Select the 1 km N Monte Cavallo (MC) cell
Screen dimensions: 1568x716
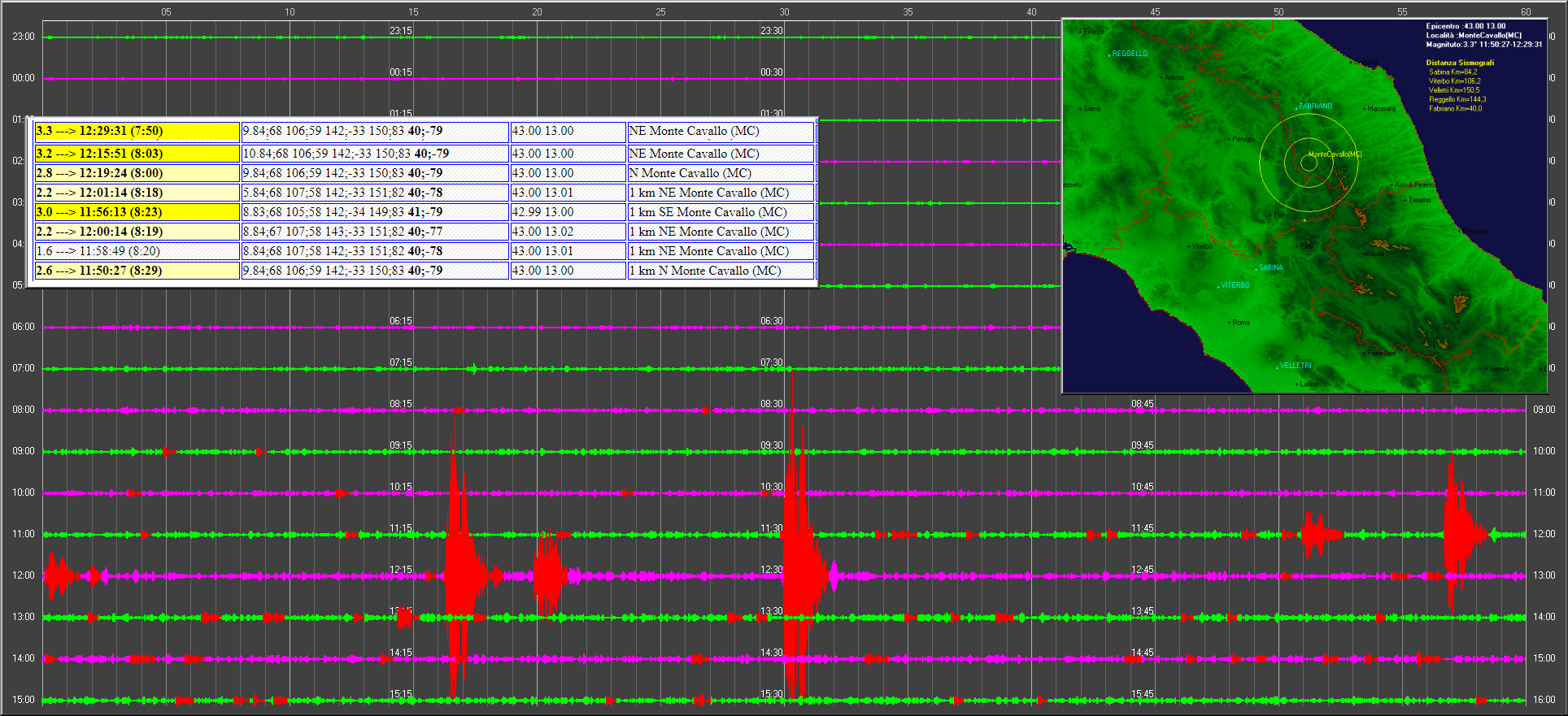tap(721, 271)
